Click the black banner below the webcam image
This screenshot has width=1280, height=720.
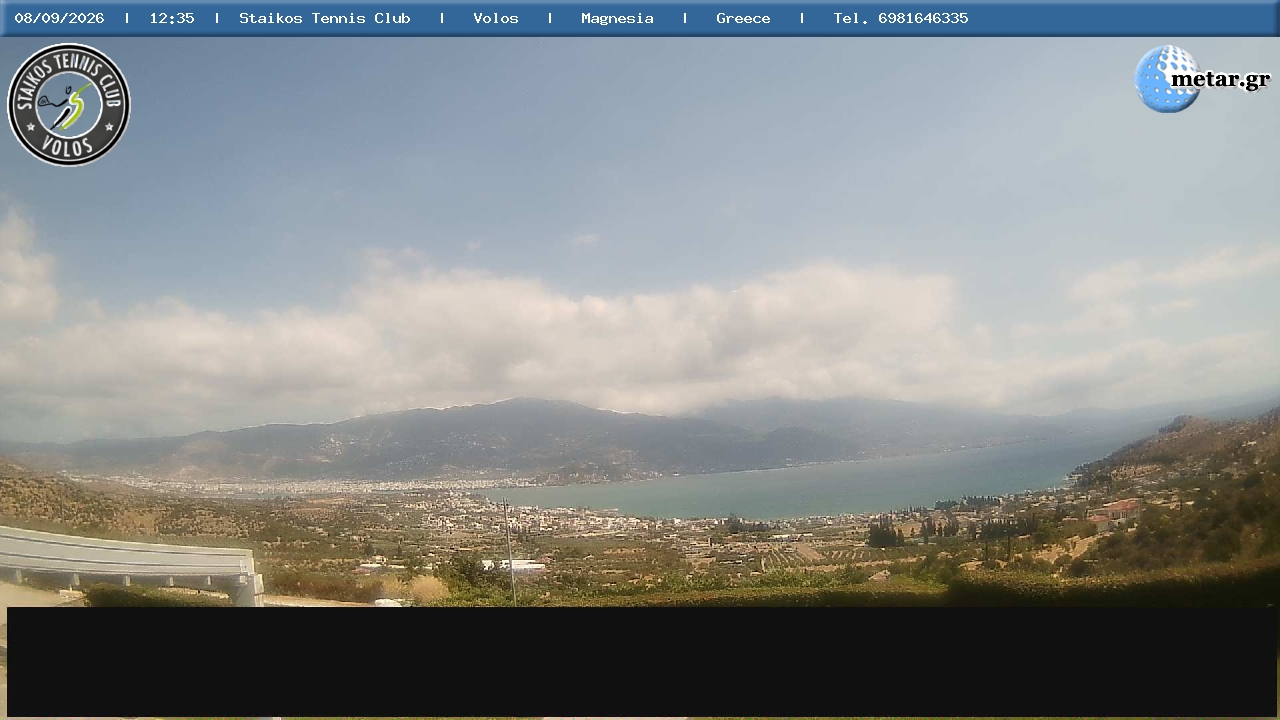click(x=642, y=661)
